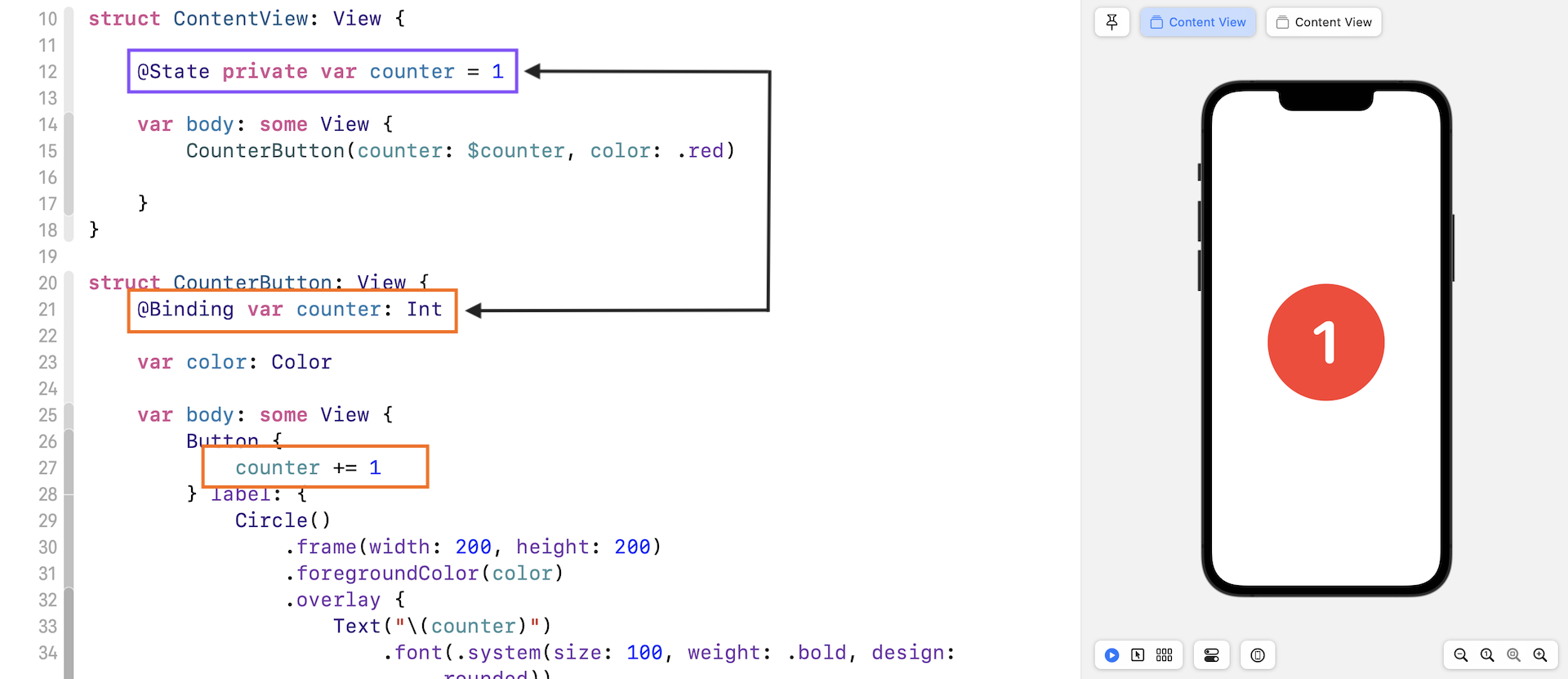Click the .red color argument on line 15

tap(701, 151)
